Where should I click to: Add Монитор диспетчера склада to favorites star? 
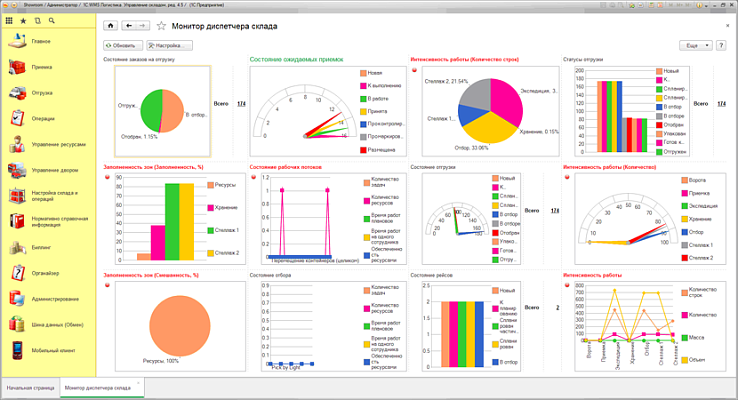click(x=161, y=25)
